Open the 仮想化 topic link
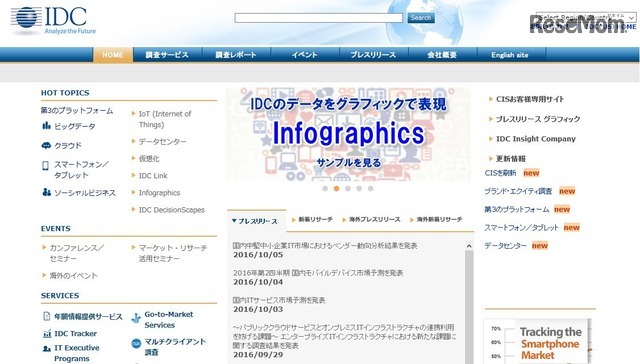Viewport: 640px width, 364px height. (x=149, y=158)
